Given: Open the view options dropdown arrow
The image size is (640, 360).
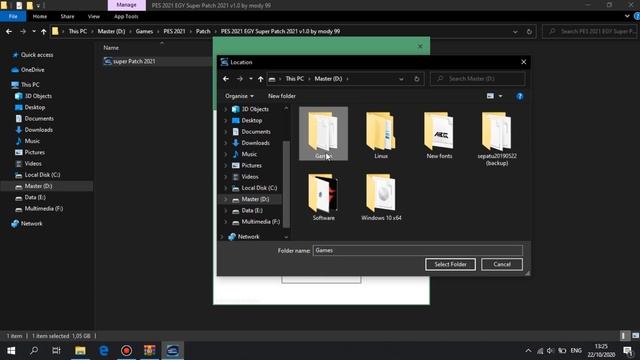Looking at the screenshot, I should coord(500,96).
